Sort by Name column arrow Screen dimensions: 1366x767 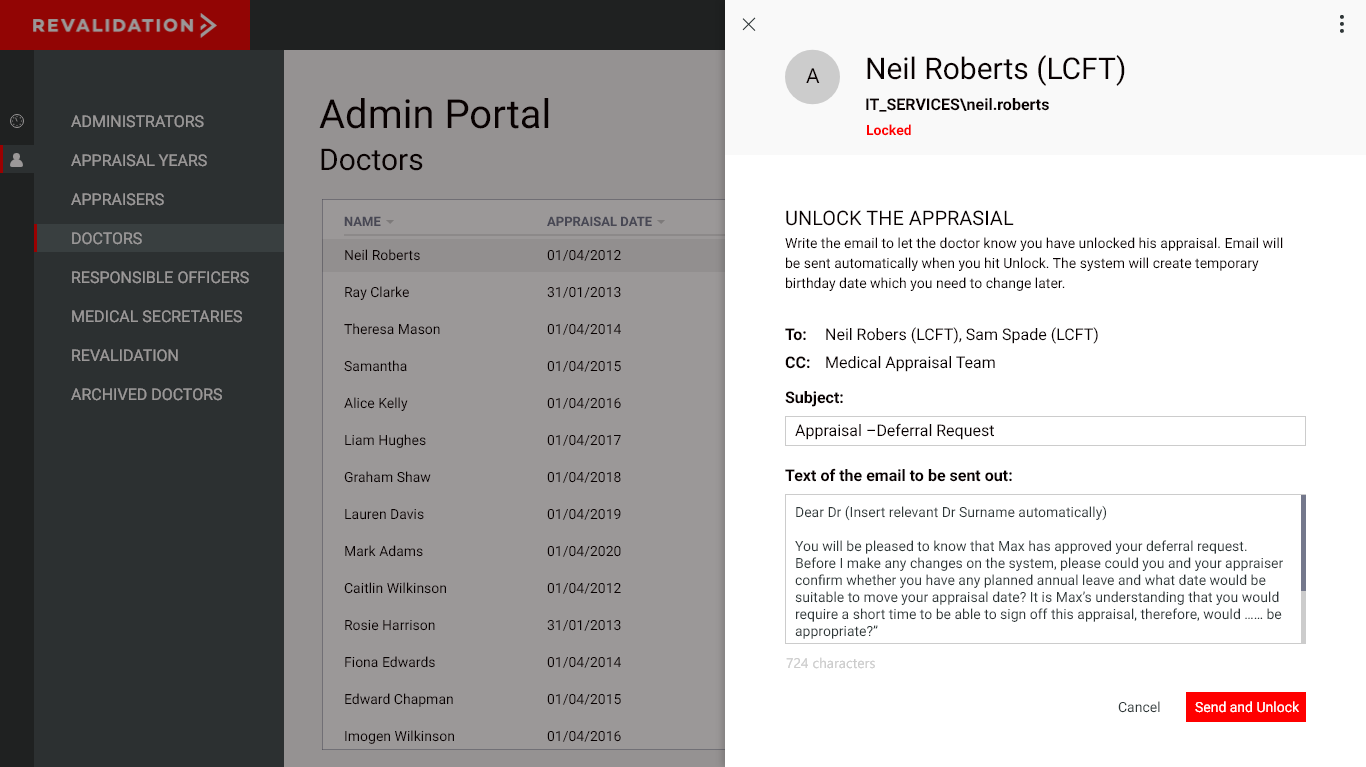(390, 222)
